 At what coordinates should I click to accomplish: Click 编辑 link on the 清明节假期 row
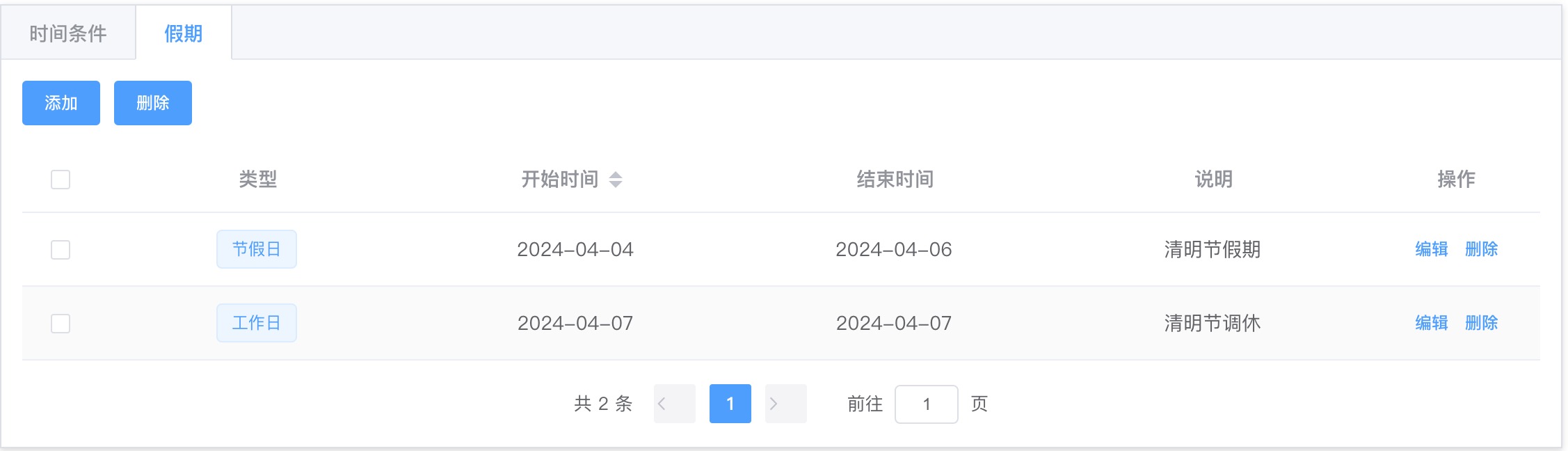click(x=1430, y=248)
